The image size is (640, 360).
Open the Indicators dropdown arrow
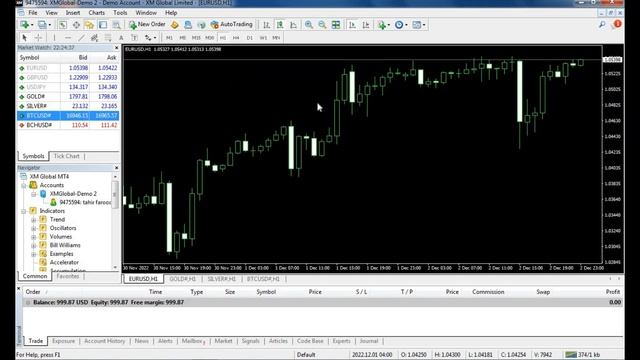[x=389, y=25]
